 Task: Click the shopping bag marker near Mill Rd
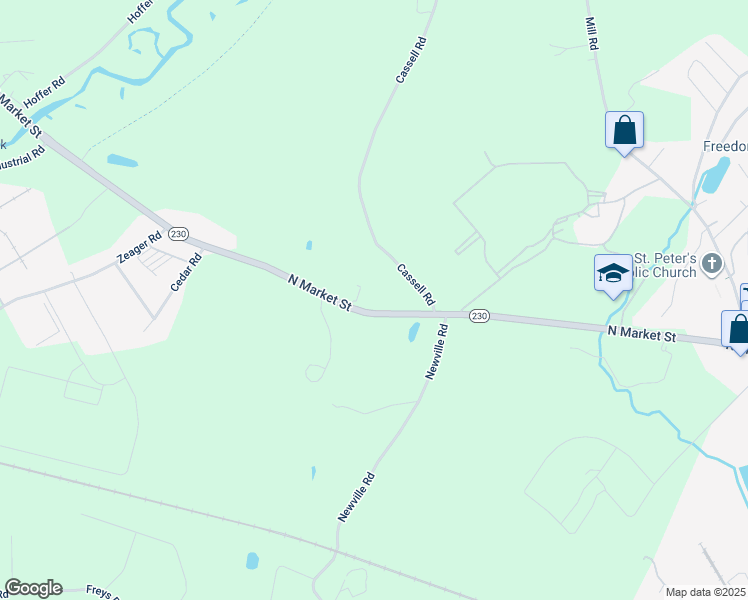(624, 131)
